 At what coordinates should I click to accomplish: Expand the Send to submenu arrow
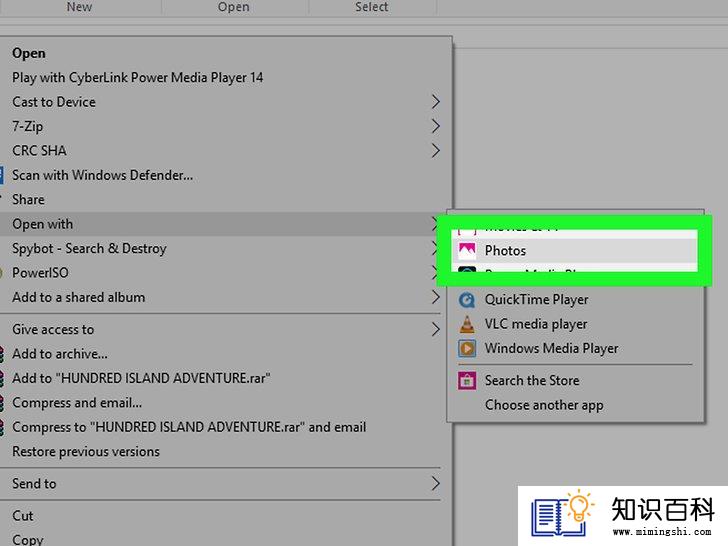tap(436, 484)
